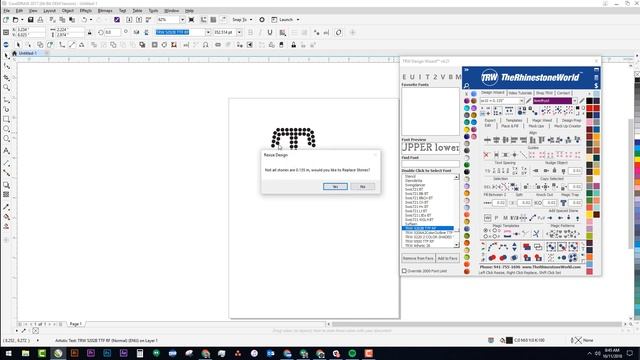Click the Magic Trap icon
The width and height of the screenshot is (640, 360).
tap(564, 202)
